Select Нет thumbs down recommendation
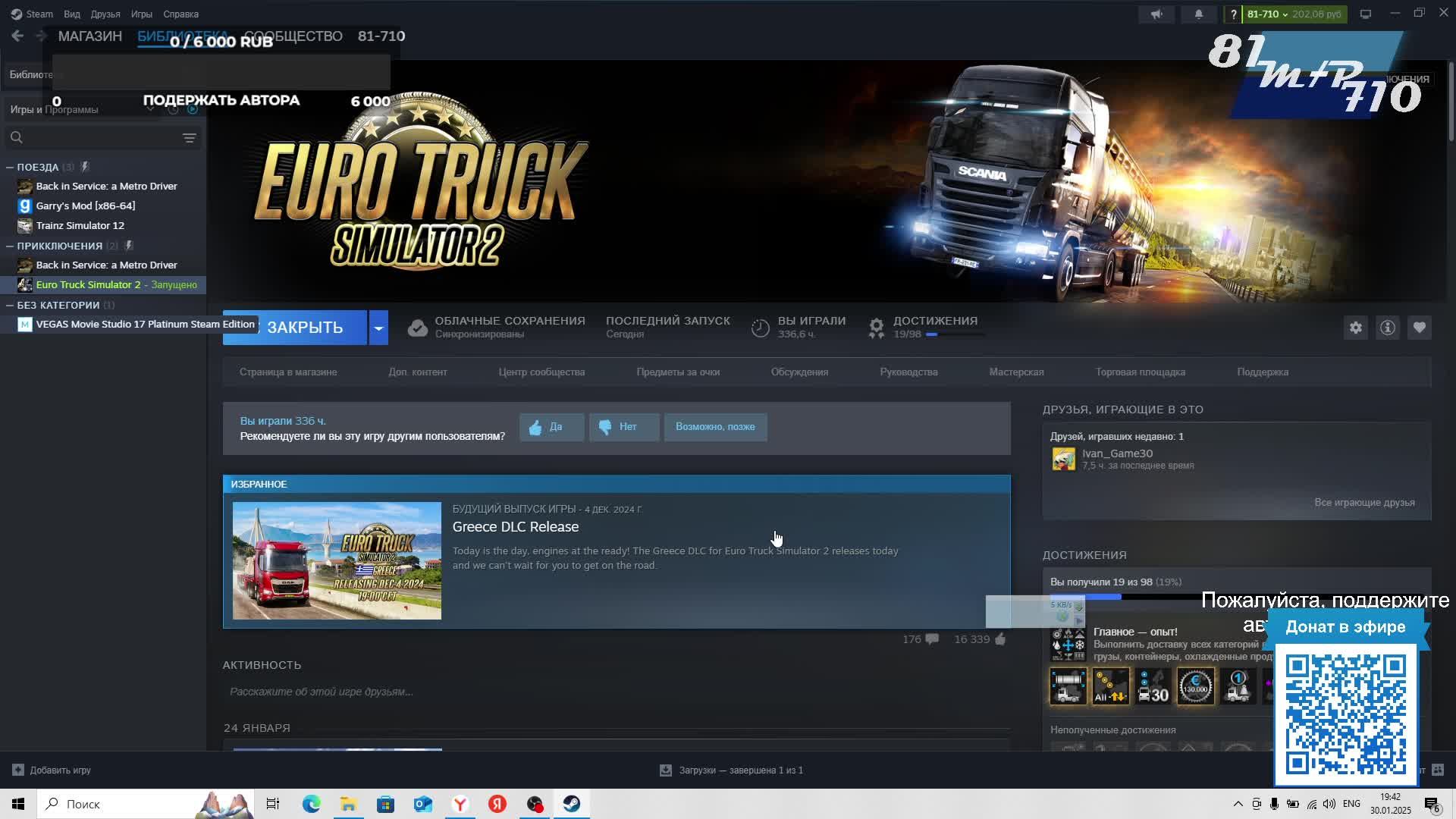 point(623,427)
